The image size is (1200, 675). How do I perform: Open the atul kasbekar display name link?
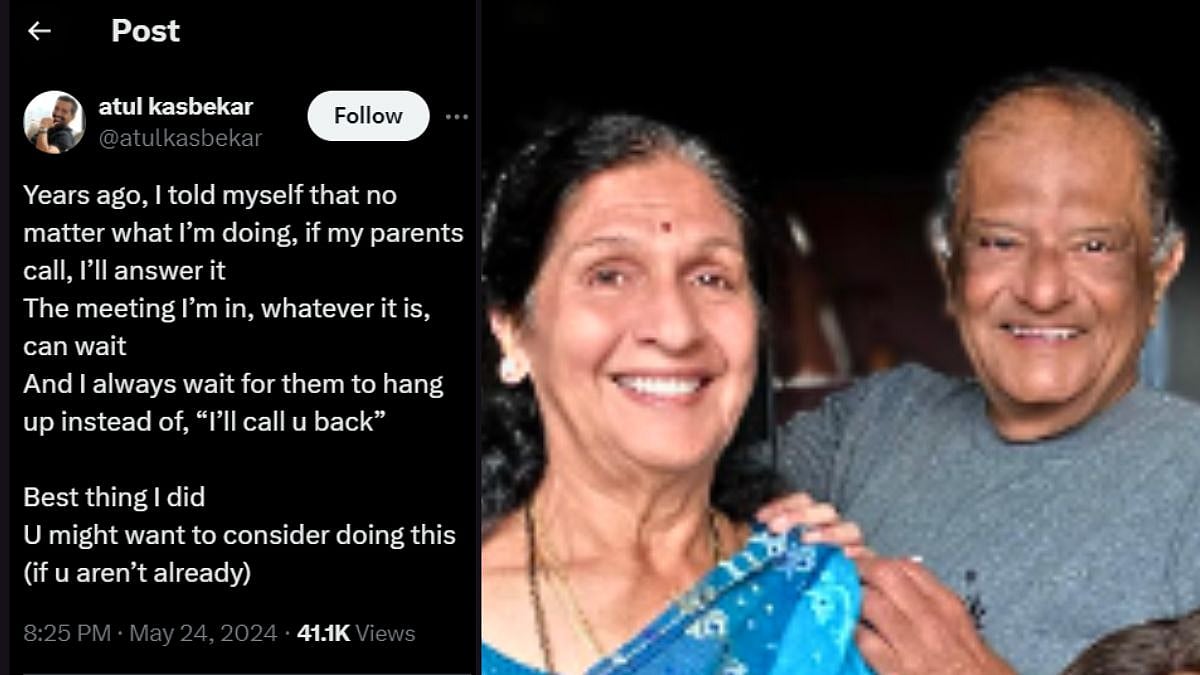click(176, 106)
